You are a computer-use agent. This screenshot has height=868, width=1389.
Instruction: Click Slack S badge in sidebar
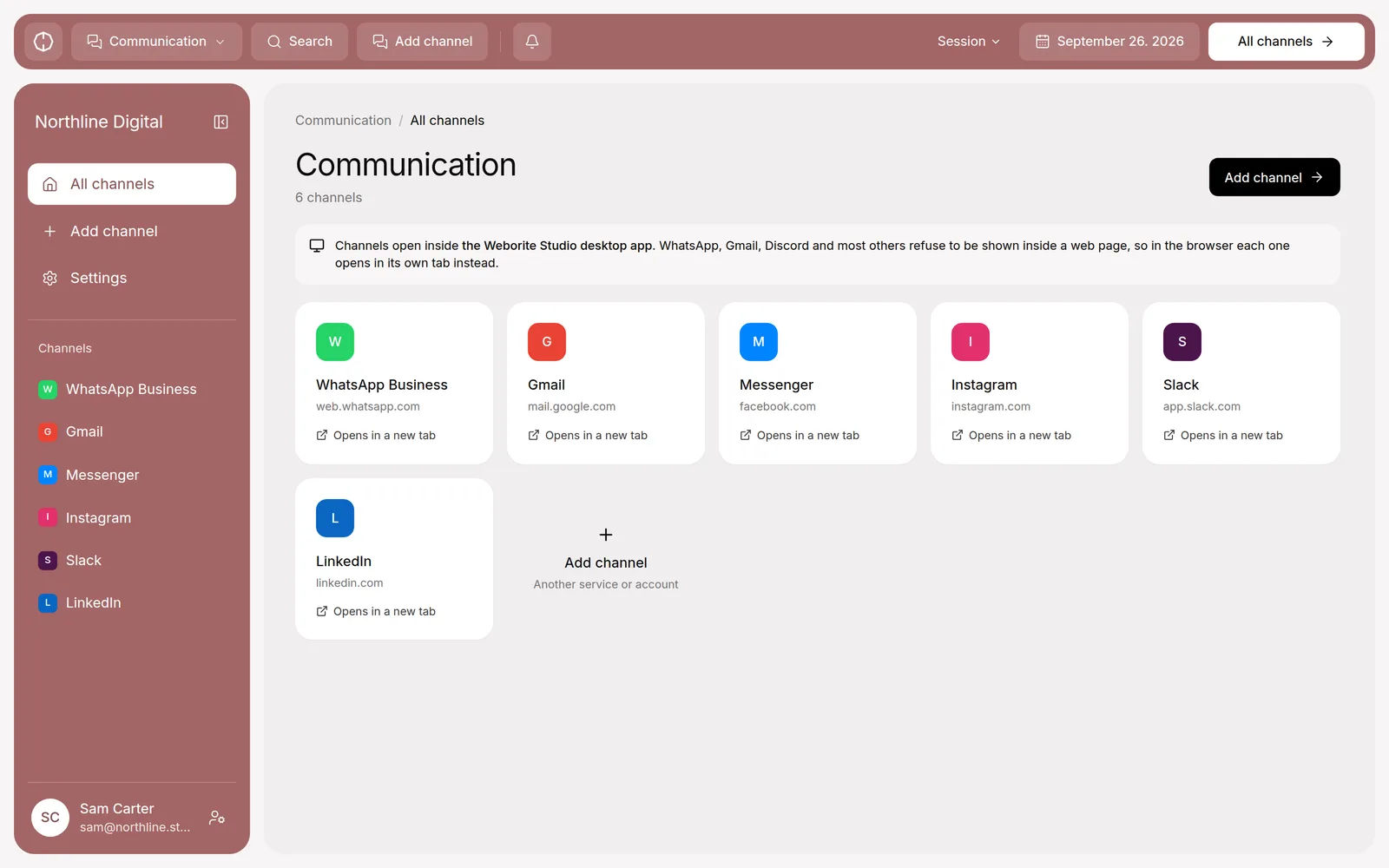click(48, 561)
